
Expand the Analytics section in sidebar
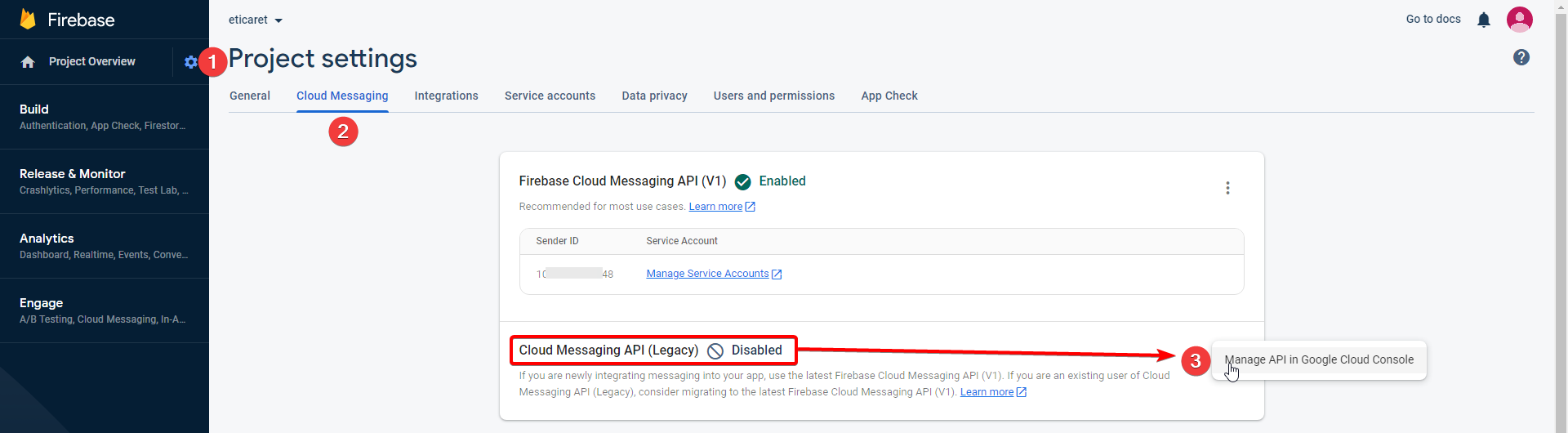click(105, 246)
